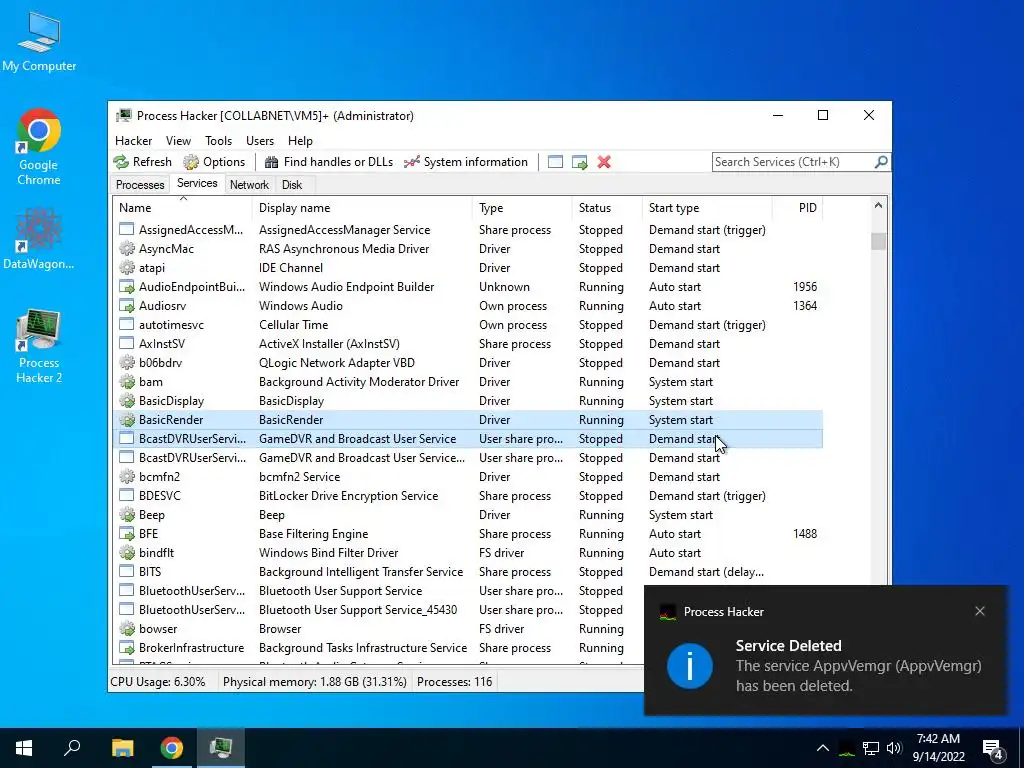
Task: Open the Tools menu
Action: point(218,140)
